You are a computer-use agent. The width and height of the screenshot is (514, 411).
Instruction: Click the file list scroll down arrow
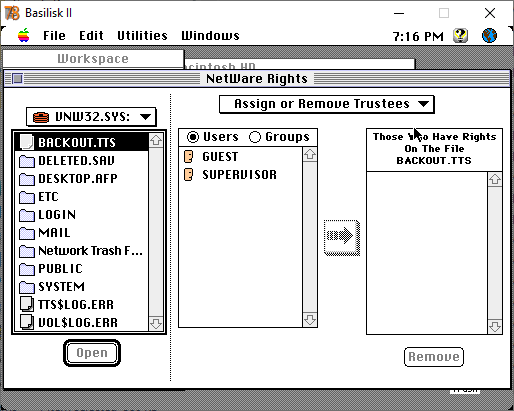(x=156, y=323)
